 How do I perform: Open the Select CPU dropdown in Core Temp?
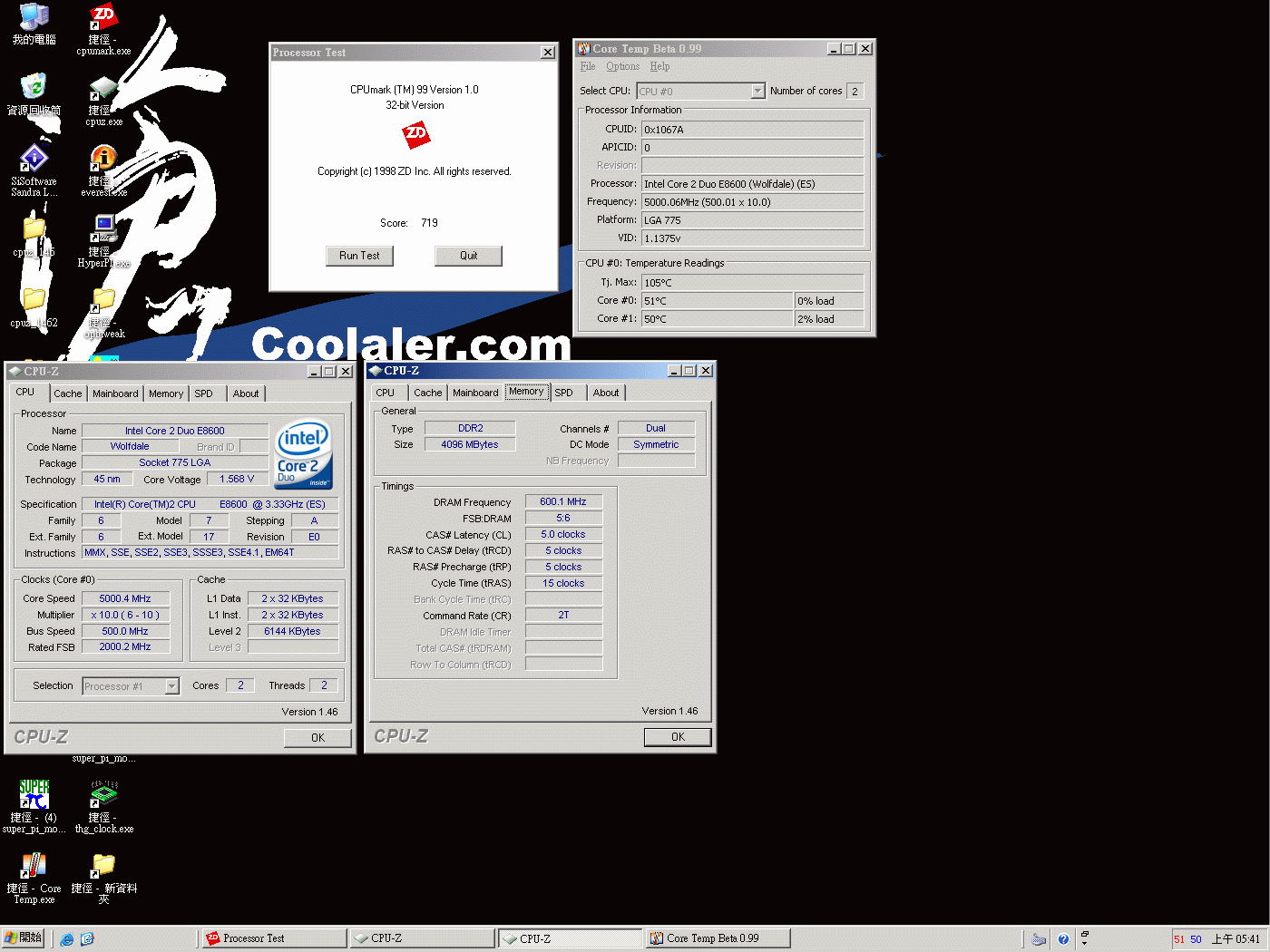pyautogui.click(x=758, y=92)
